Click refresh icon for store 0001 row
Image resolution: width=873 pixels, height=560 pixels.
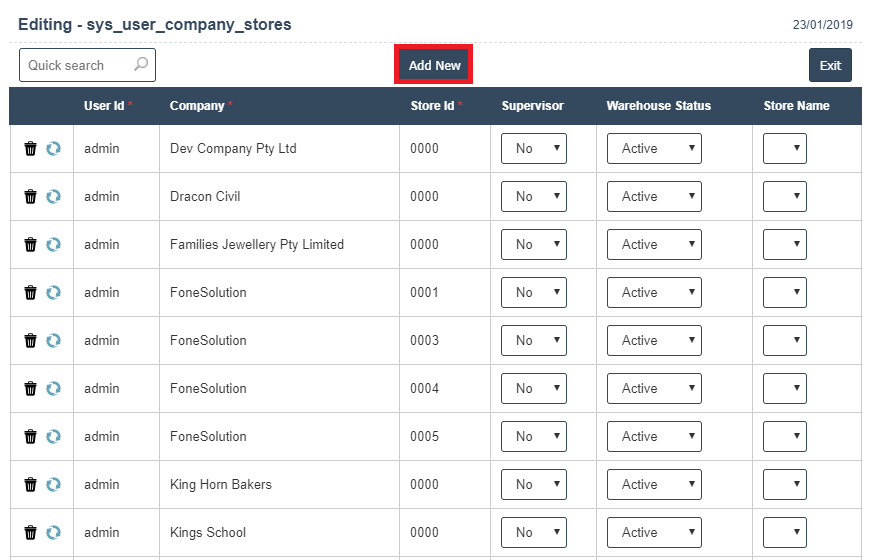54,293
